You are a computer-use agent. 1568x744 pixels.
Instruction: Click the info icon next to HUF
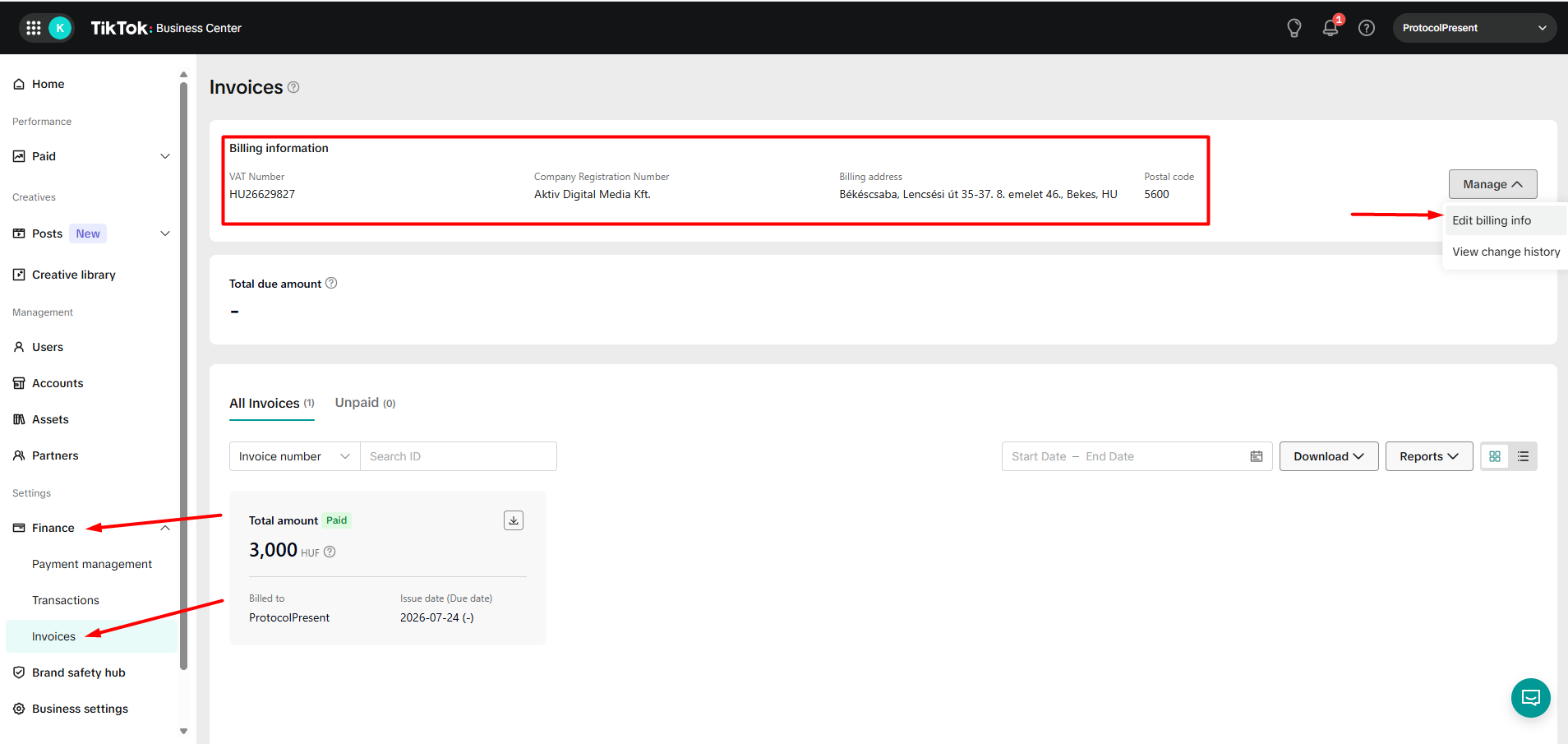pyautogui.click(x=330, y=552)
